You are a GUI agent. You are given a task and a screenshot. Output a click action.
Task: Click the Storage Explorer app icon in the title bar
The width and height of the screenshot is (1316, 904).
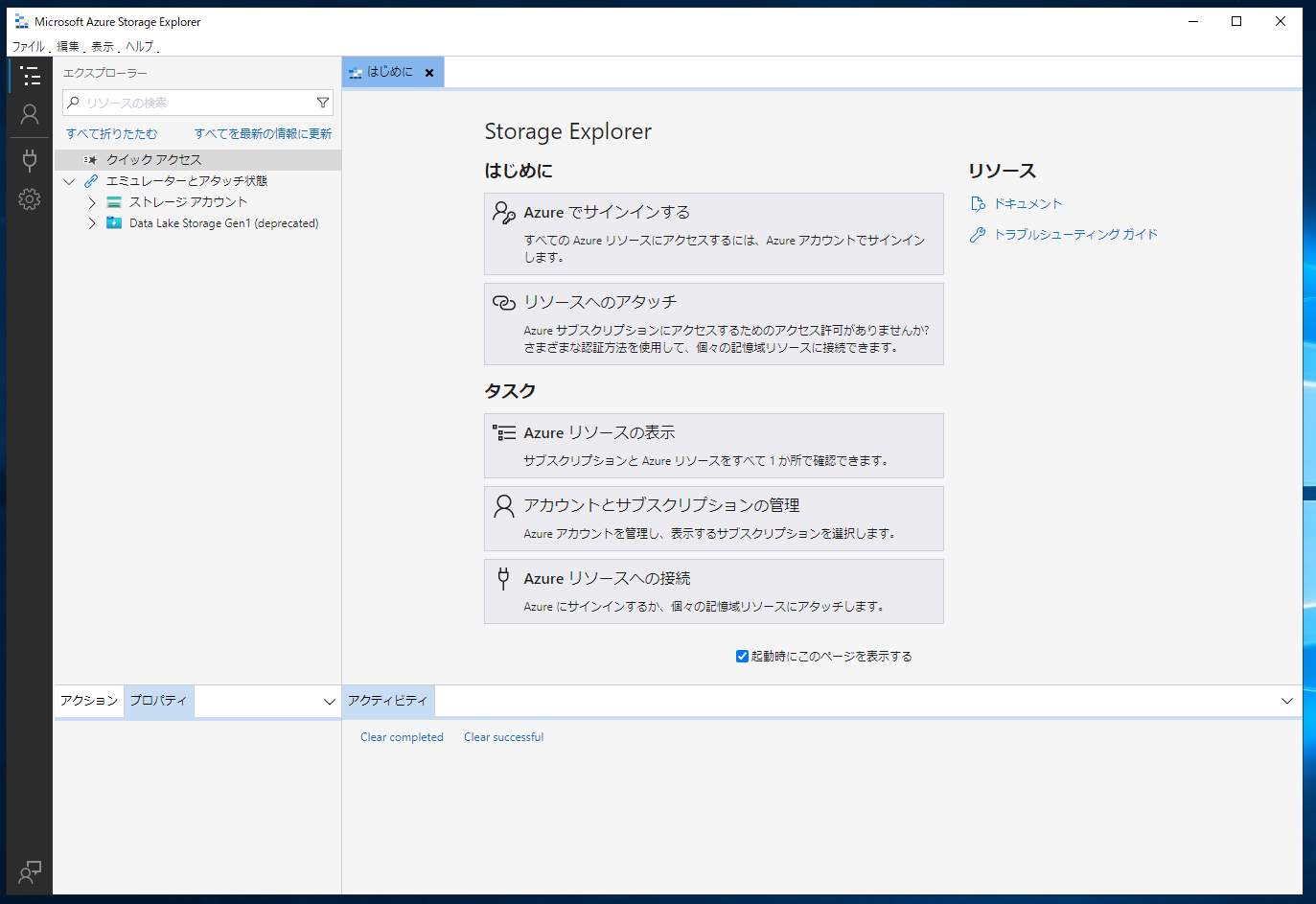point(22,21)
